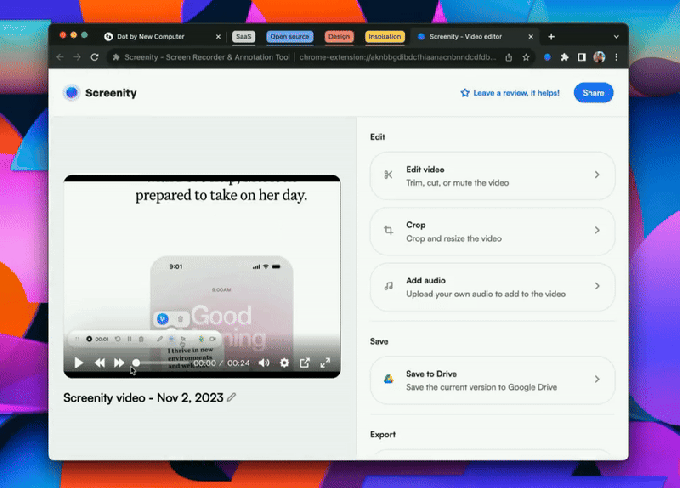Open a new browser tab with plus icon
Viewport: 680px width, 488px height.
click(x=551, y=36)
